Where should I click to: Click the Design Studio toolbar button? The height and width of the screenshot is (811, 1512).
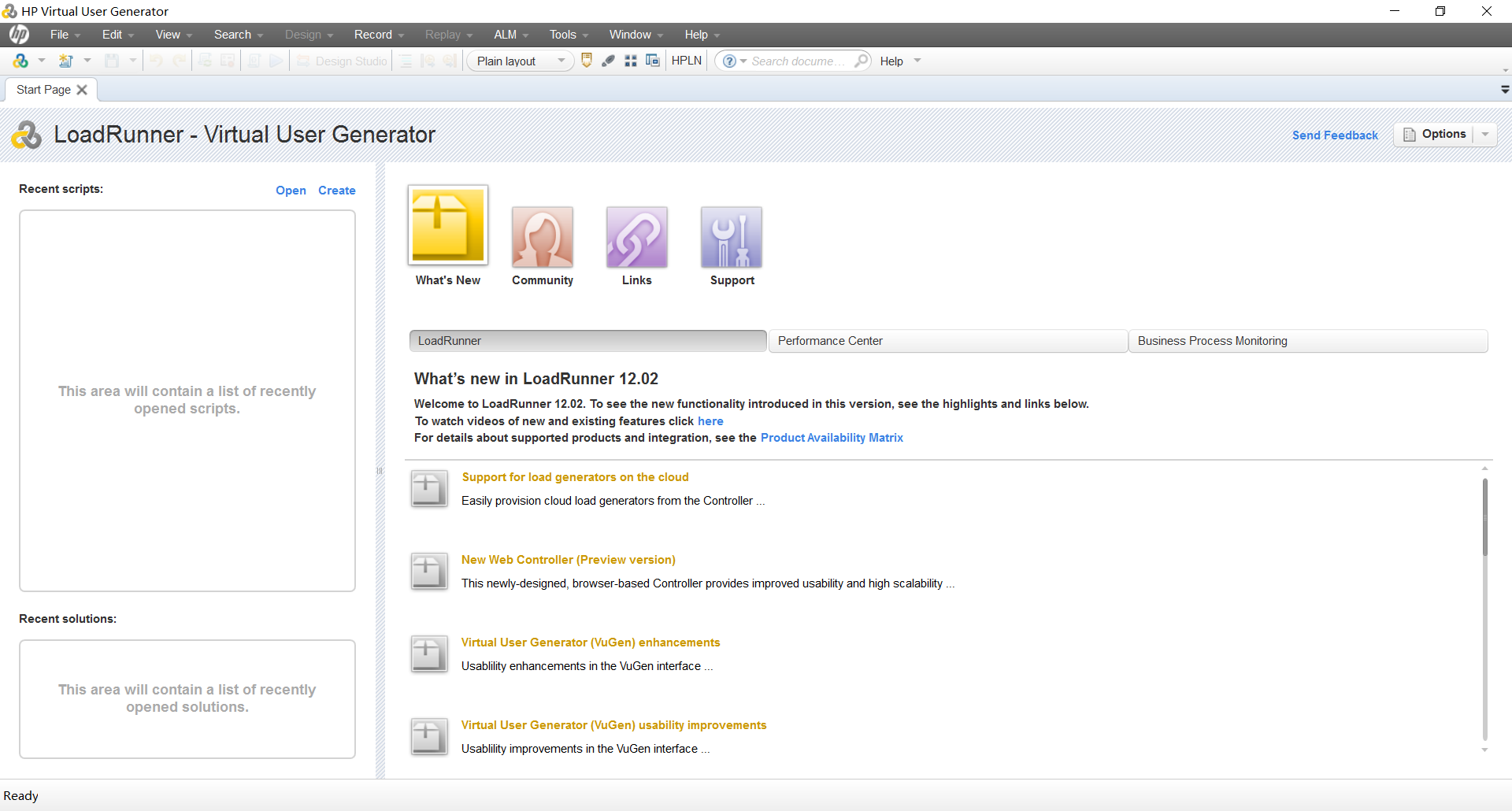click(342, 61)
